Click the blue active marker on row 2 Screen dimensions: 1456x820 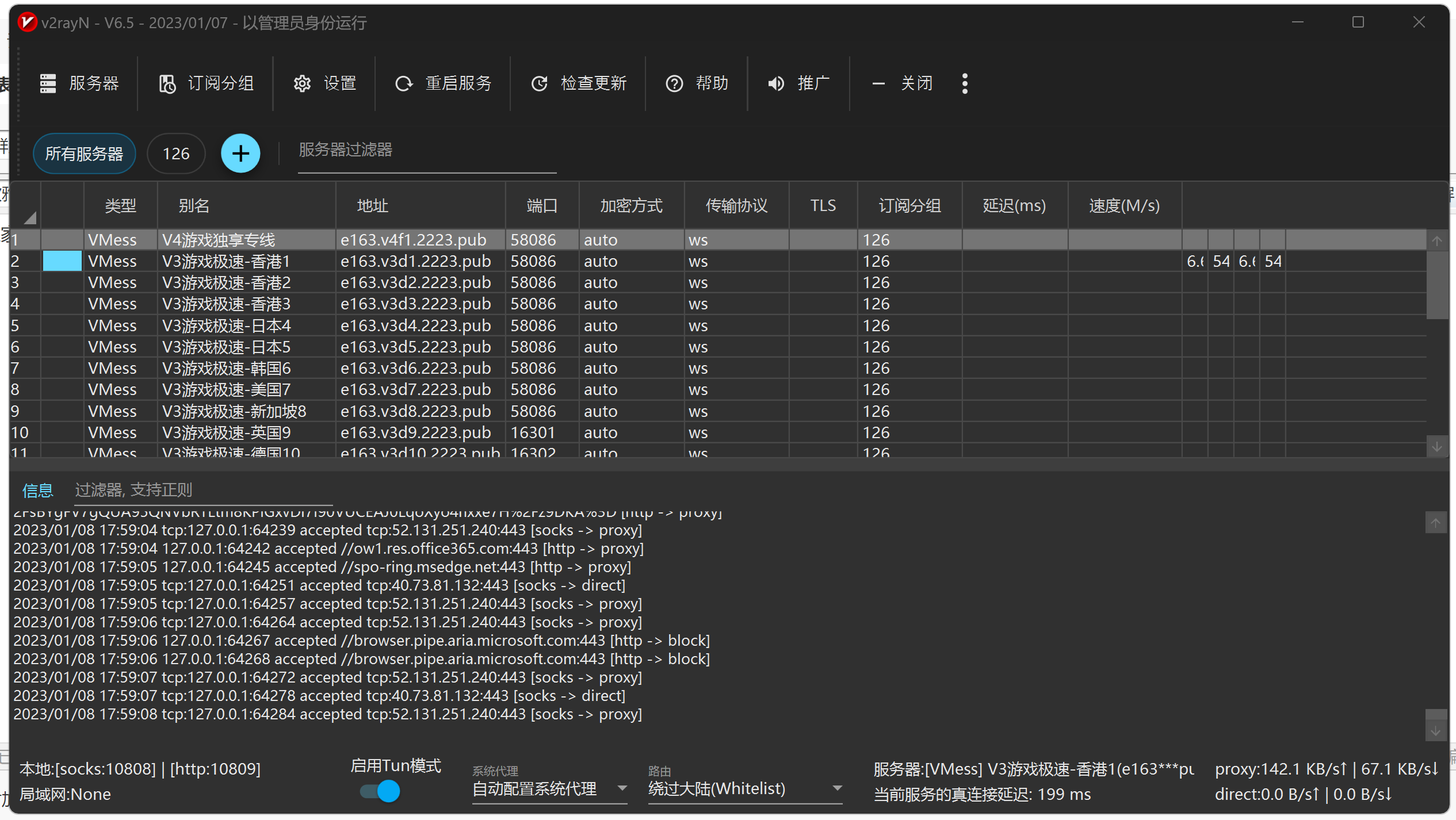(x=62, y=261)
